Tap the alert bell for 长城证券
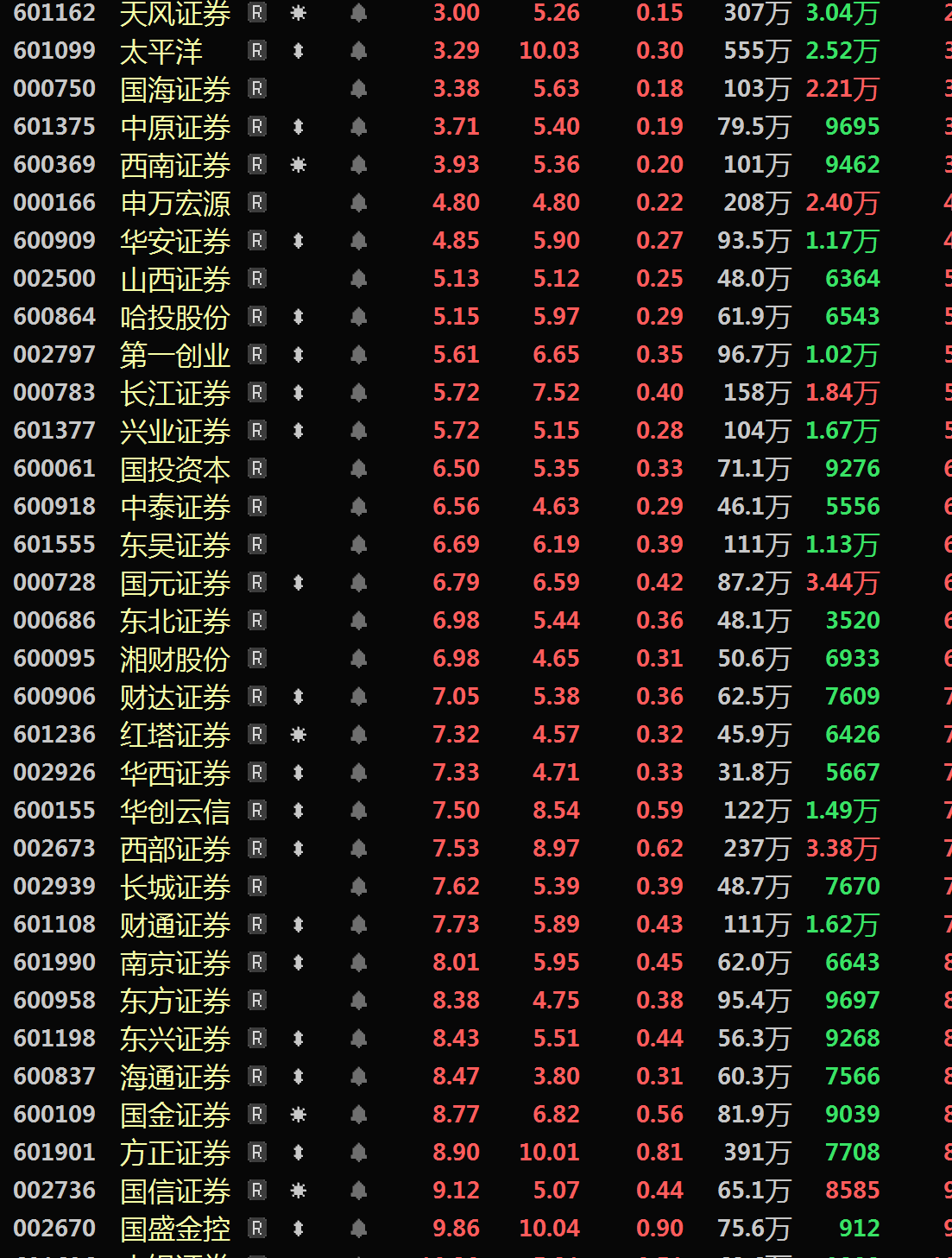This screenshot has height=1258, width=952. tap(359, 887)
